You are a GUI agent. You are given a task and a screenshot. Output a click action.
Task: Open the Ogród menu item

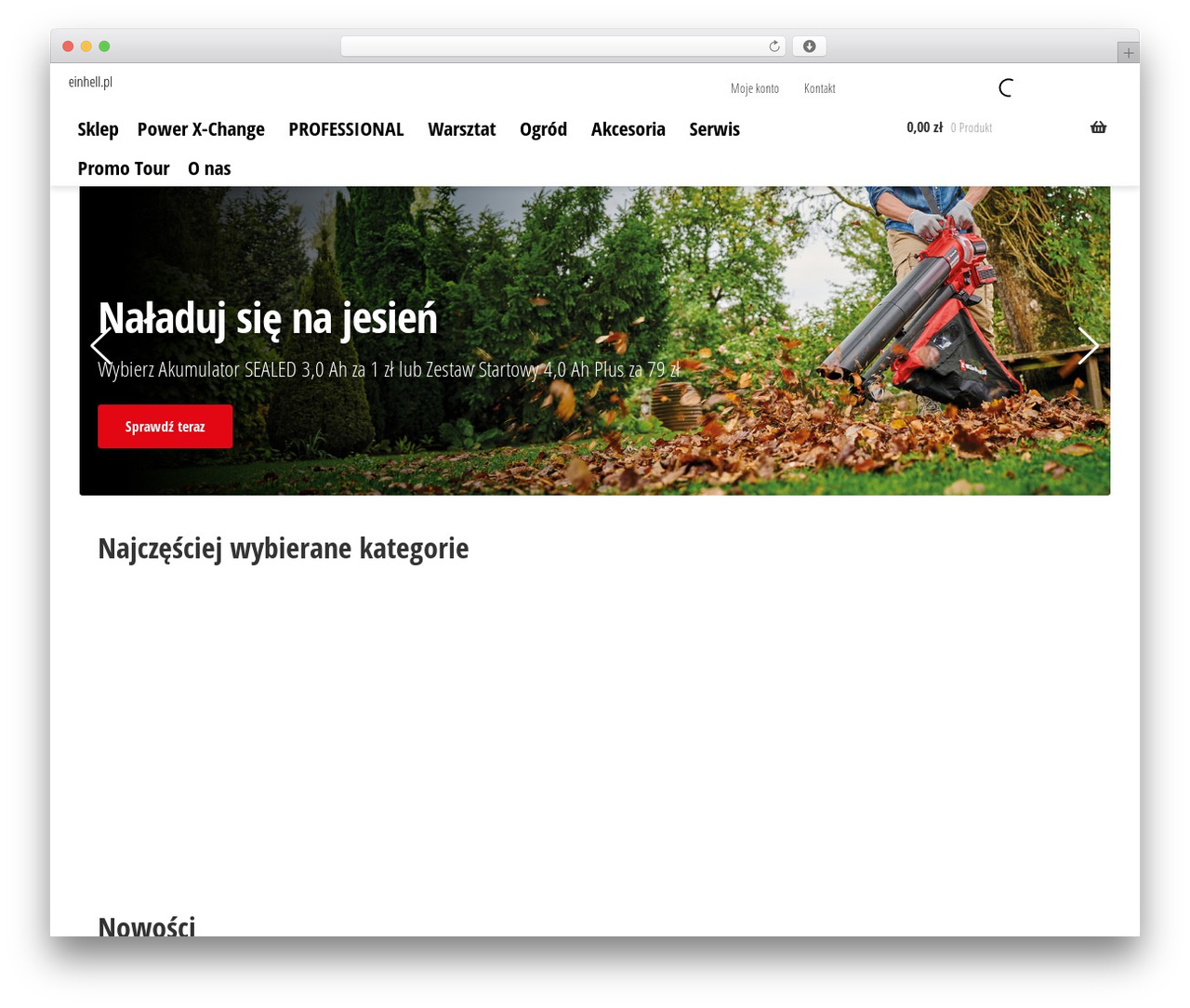coord(543,129)
